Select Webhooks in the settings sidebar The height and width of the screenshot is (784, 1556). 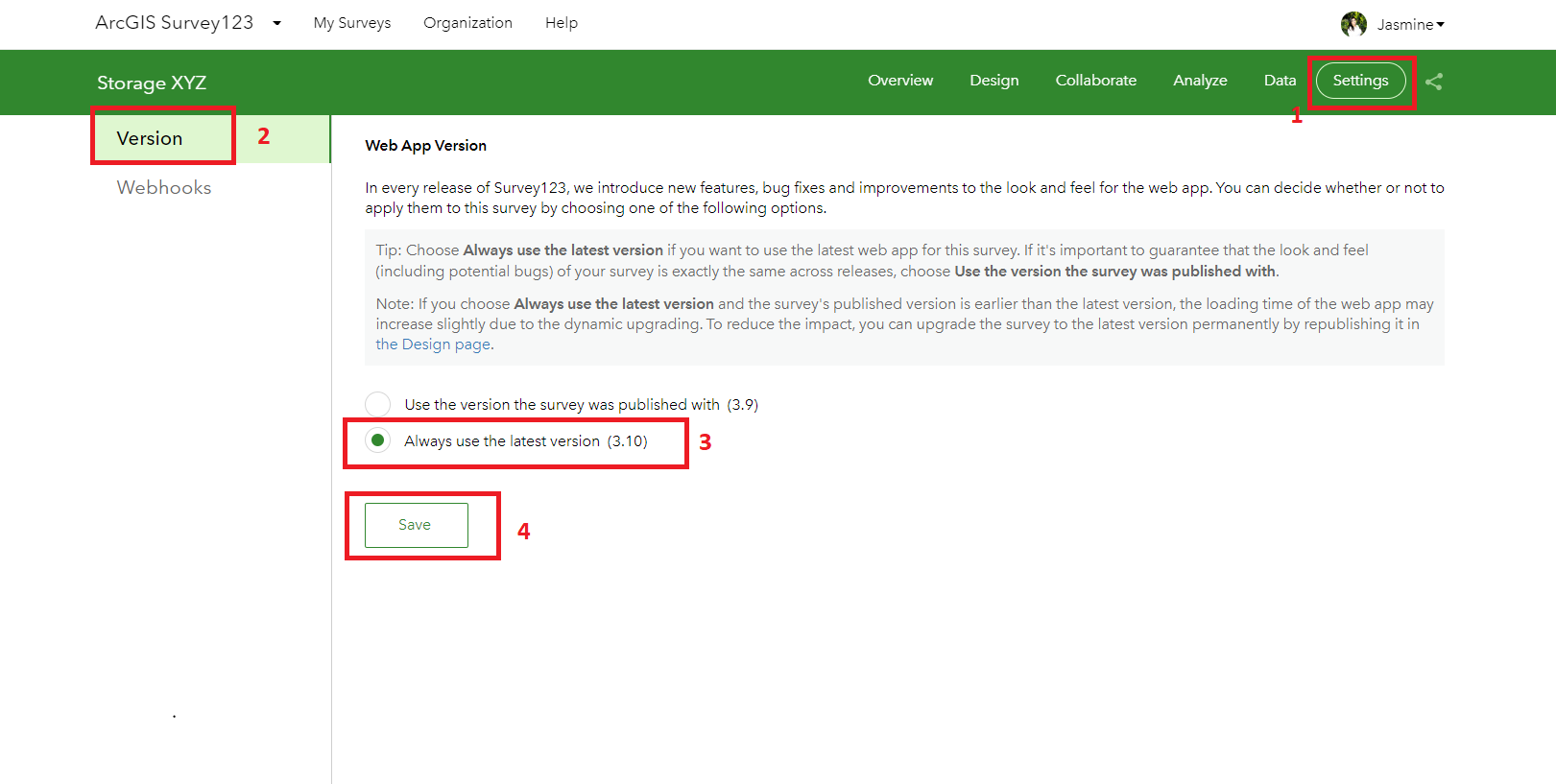[x=164, y=187]
